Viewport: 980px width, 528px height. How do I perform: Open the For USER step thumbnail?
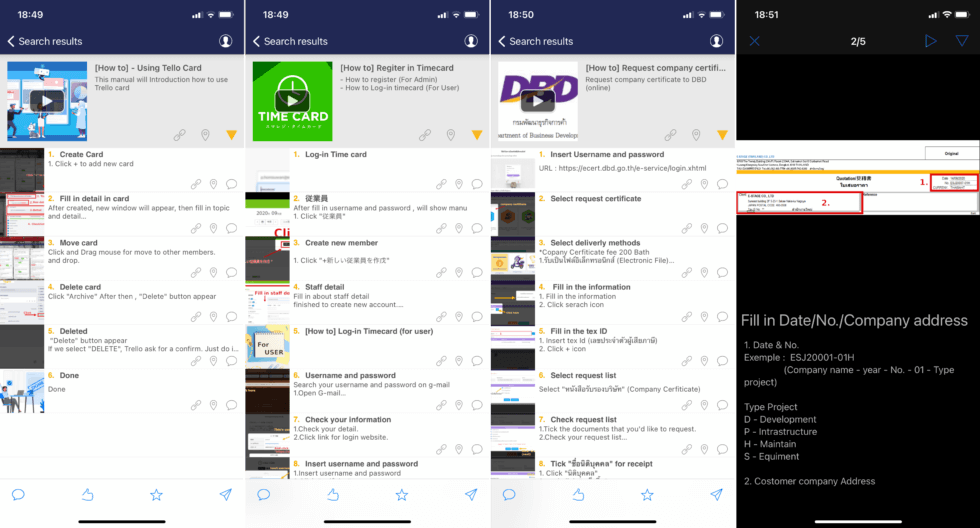268,346
